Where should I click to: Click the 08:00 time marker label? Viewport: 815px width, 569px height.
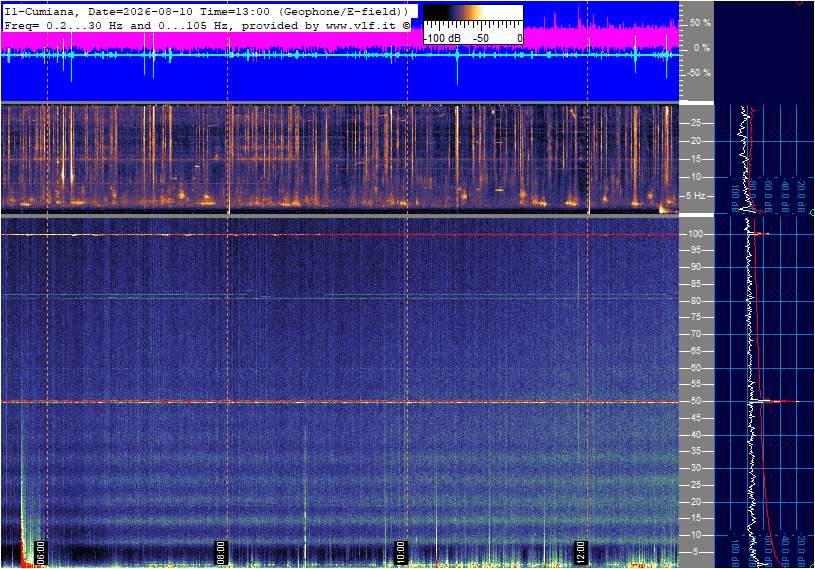pyautogui.click(x=221, y=552)
